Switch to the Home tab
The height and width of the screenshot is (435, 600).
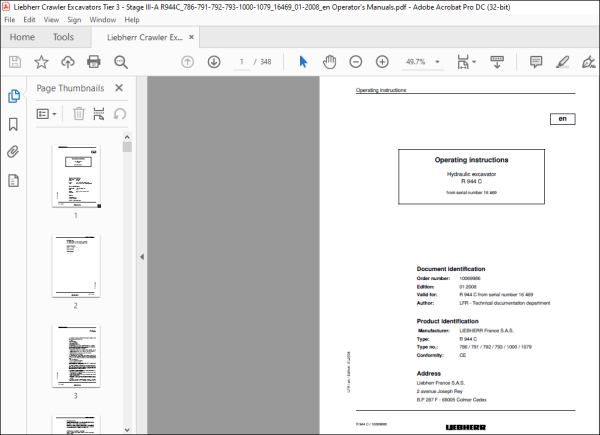coord(22,37)
